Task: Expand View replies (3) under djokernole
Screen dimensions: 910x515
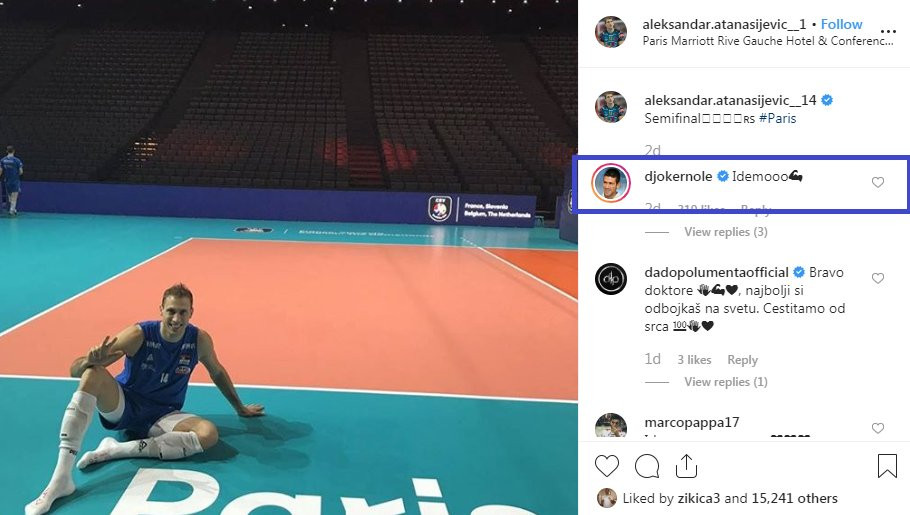Action: pos(725,232)
